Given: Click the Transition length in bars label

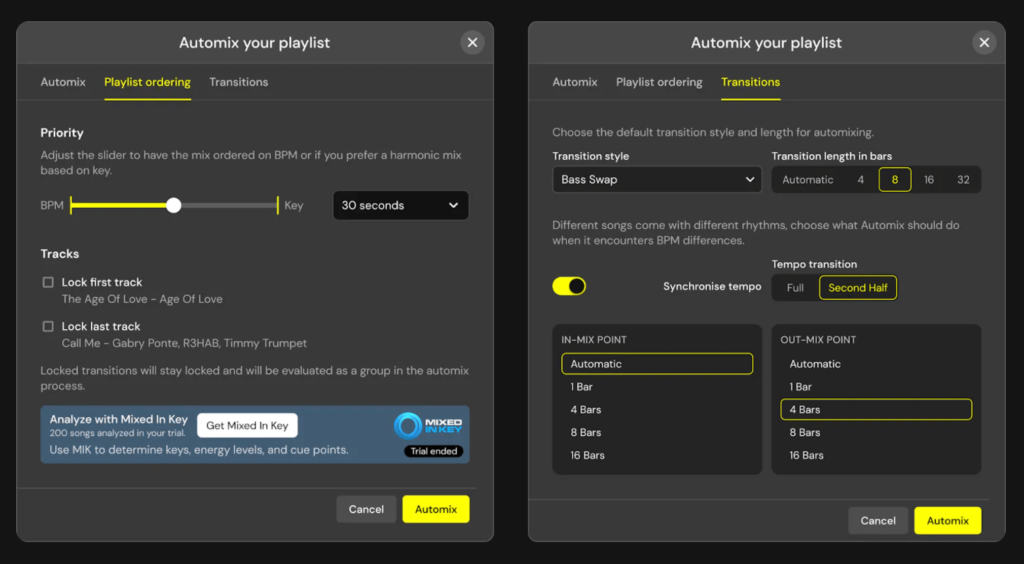Looking at the screenshot, I should click(832, 156).
